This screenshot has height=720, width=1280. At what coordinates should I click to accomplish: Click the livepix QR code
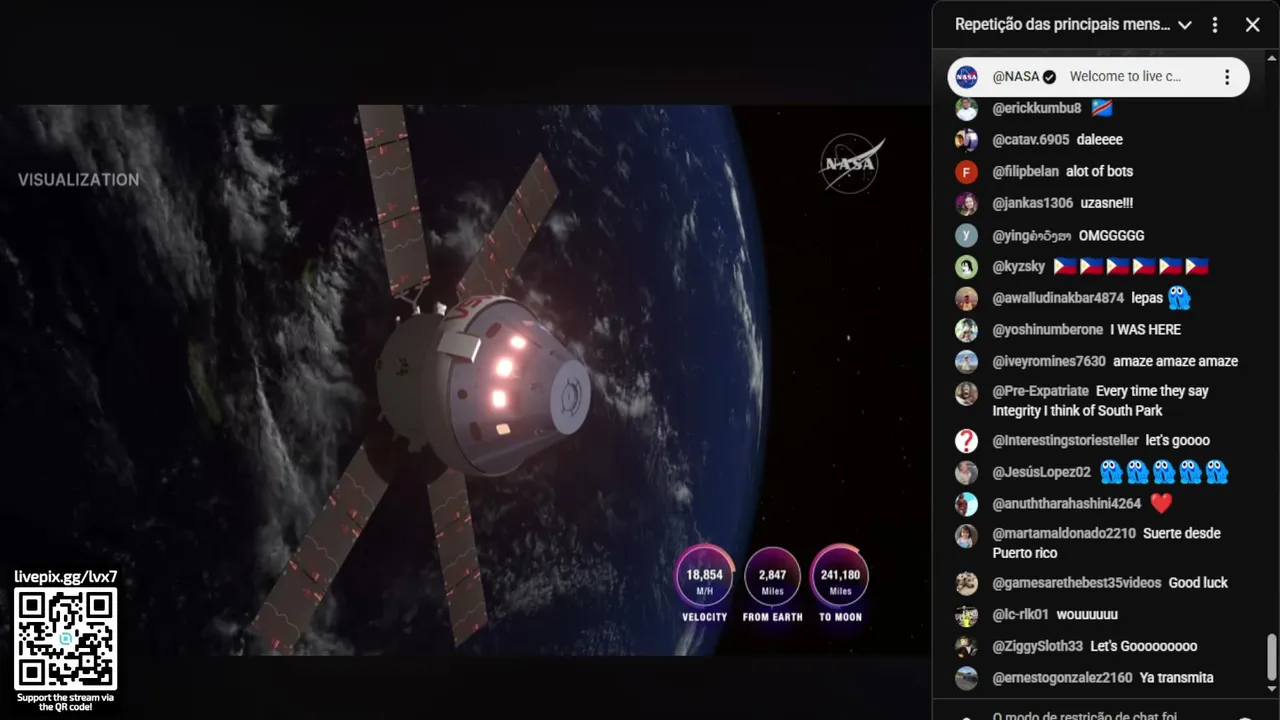point(66,639)
